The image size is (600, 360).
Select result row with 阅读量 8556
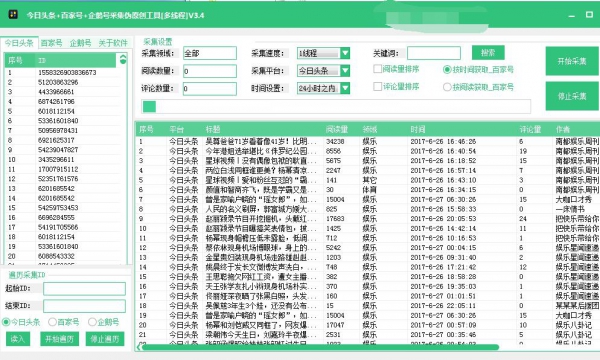point(367,151)
